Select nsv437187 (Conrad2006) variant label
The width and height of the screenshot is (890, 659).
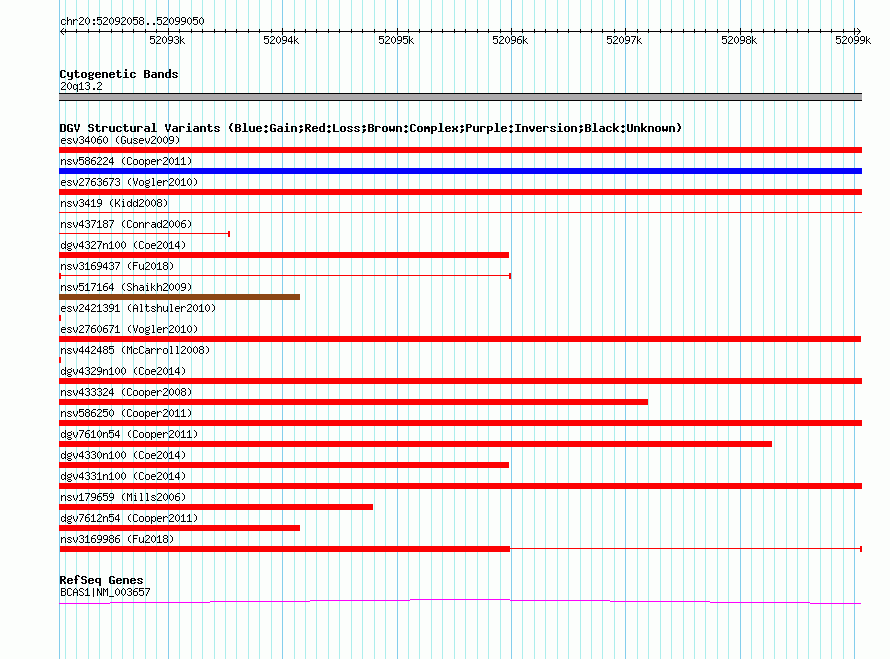pos(126,224)
